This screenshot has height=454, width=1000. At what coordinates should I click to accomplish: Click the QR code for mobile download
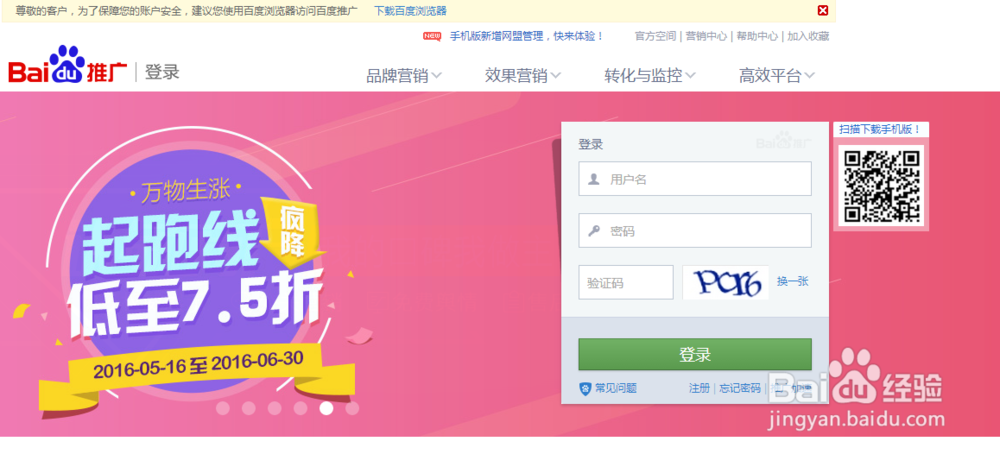[882, 186]
